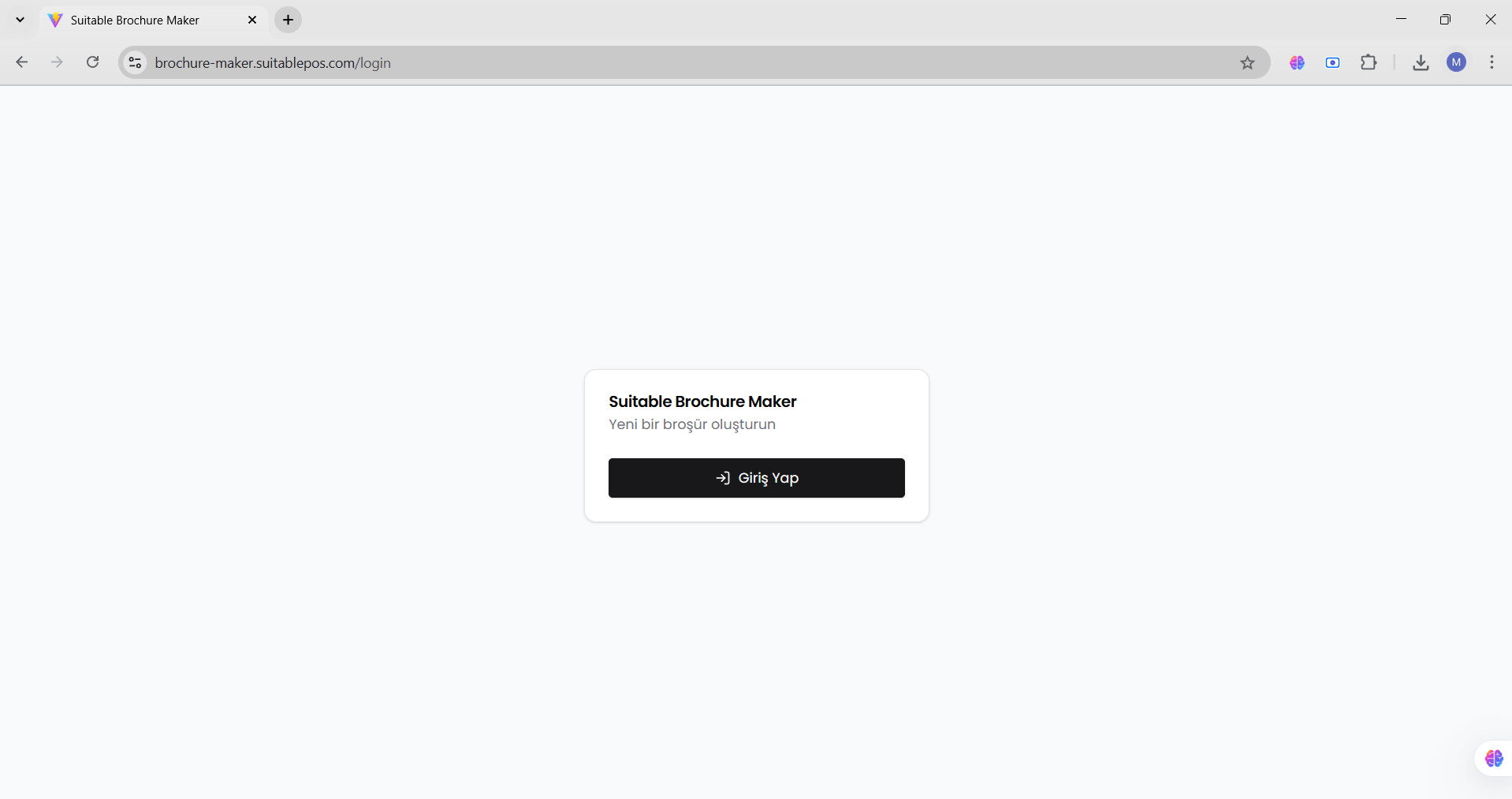1512x799 pixels.
Task: Bookmark this page with star icon
Action: coord(1247,62)
